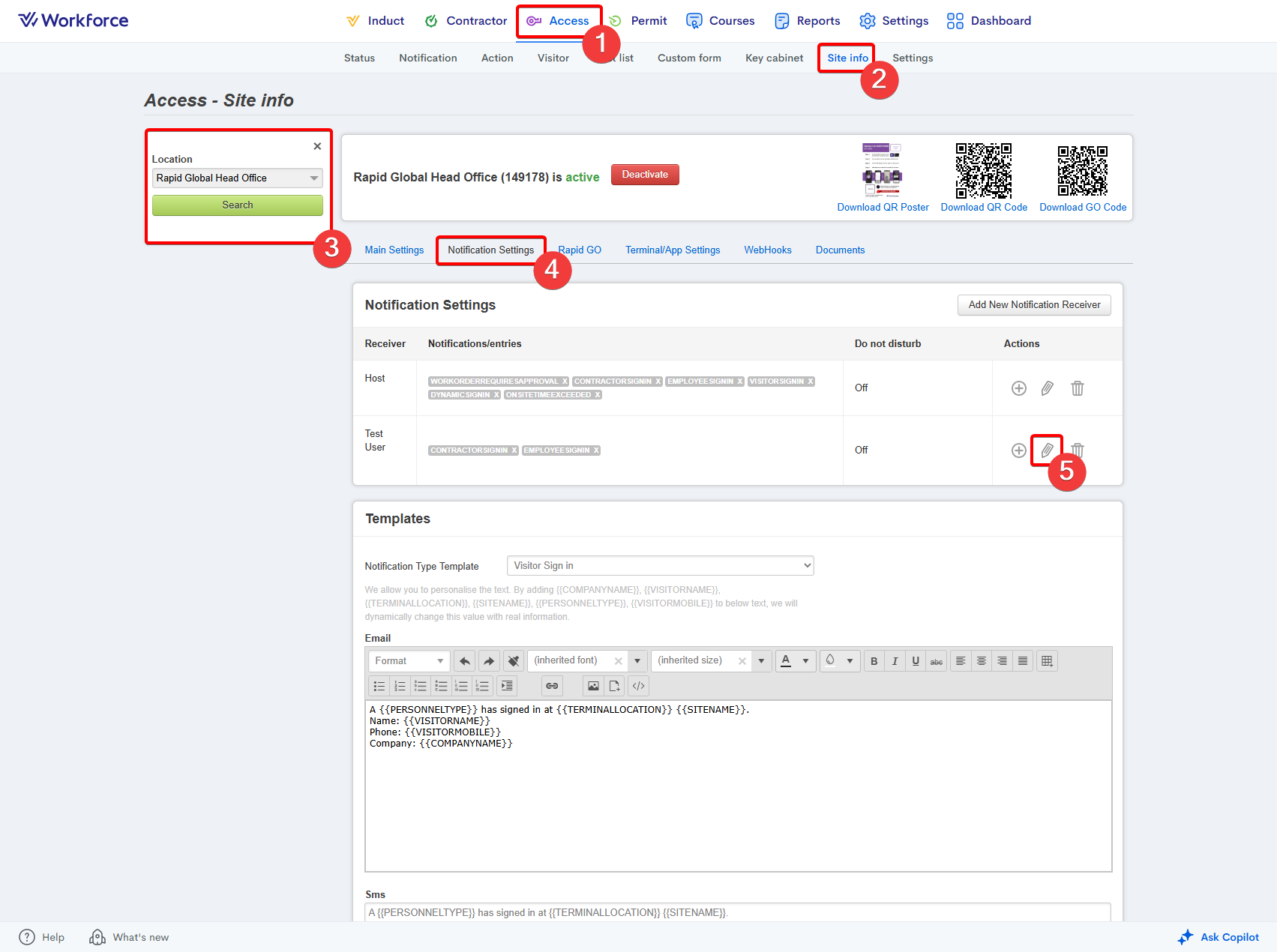Open the Format paragraph style dropdown
Viewport: 1277px width, 952px height.
[409, 661]
